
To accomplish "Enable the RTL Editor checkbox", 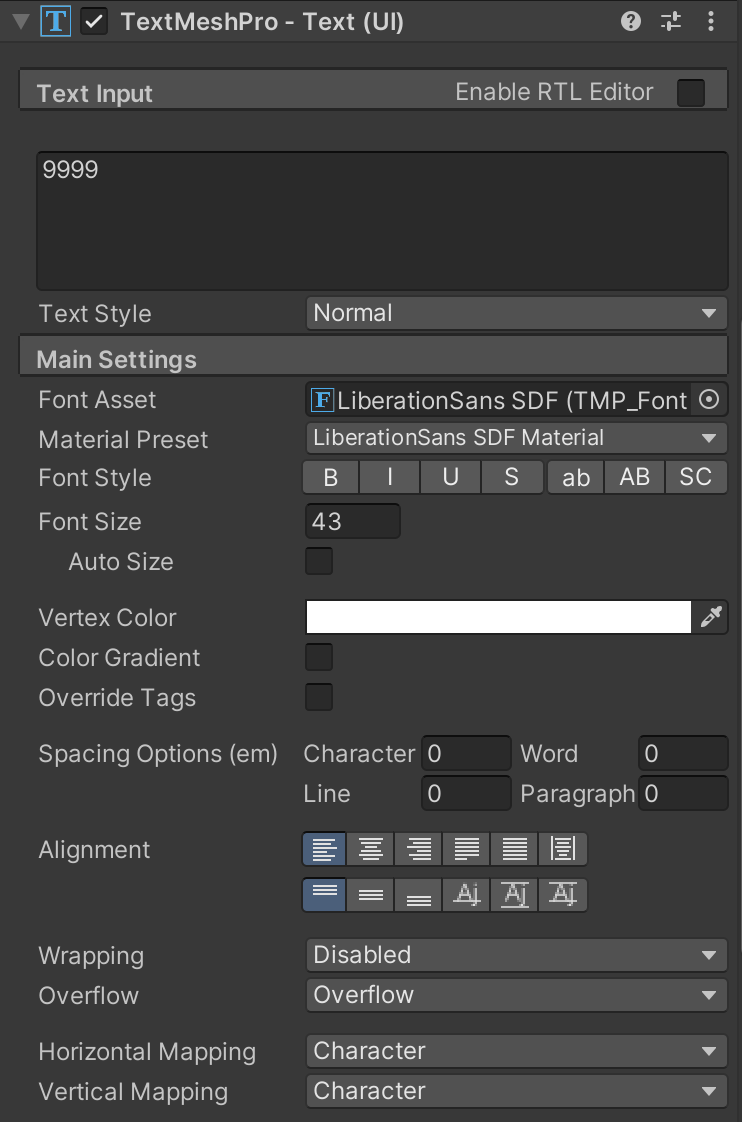I will [691, 93].
